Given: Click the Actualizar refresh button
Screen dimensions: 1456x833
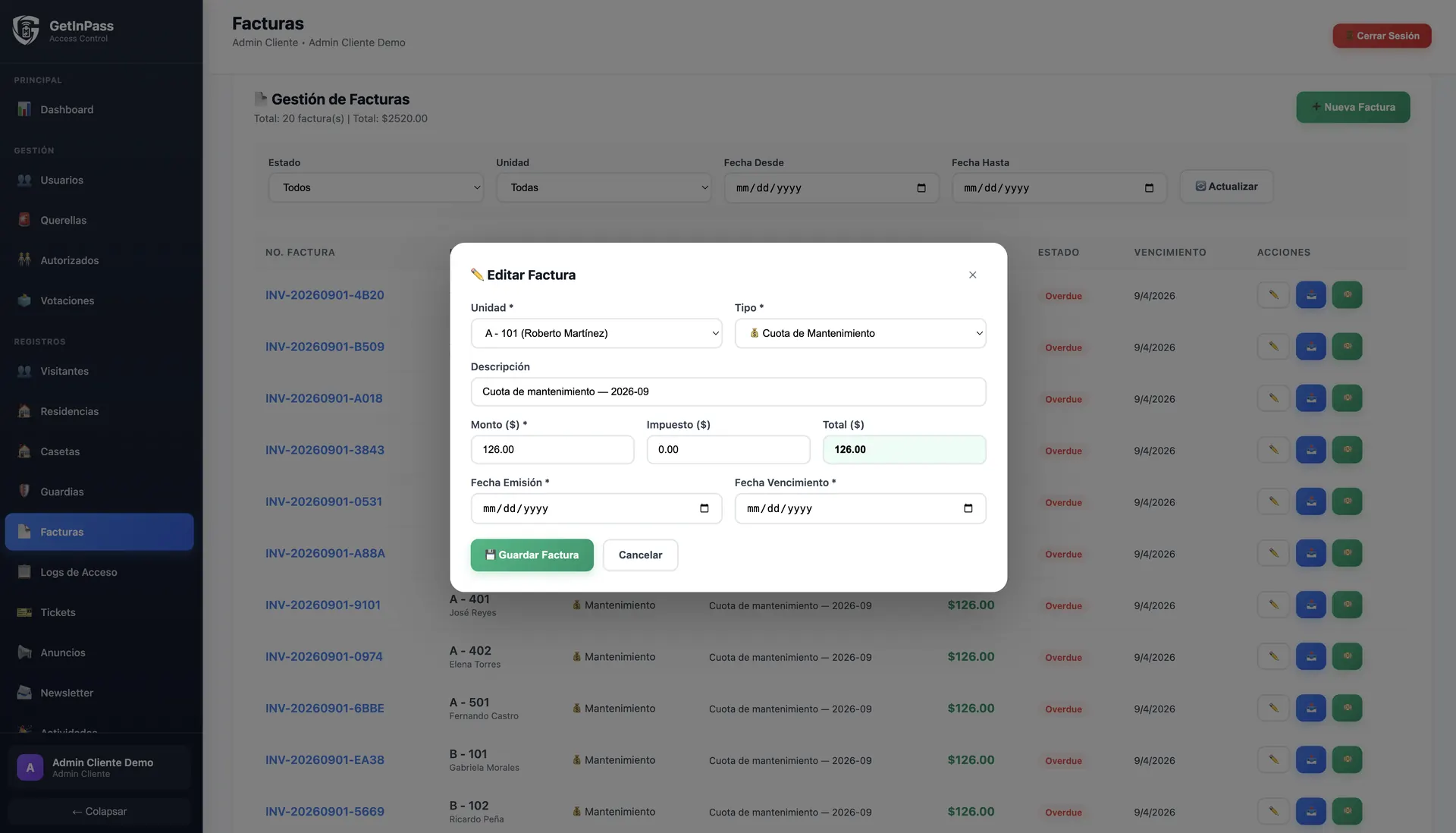Looking at the screenshot, I should [x=1226, y=186].
